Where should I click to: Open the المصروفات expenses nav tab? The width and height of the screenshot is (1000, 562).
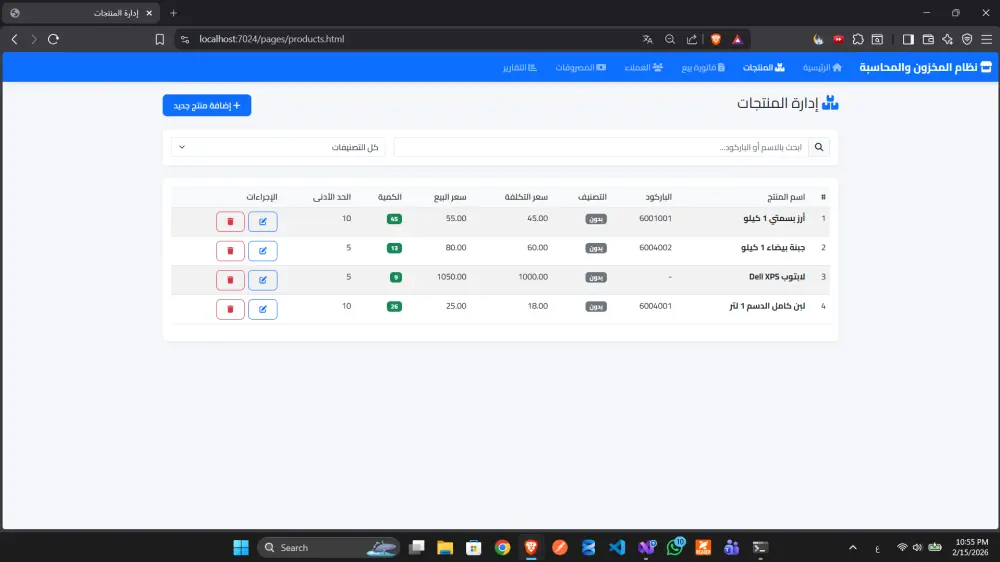(580, 68)
